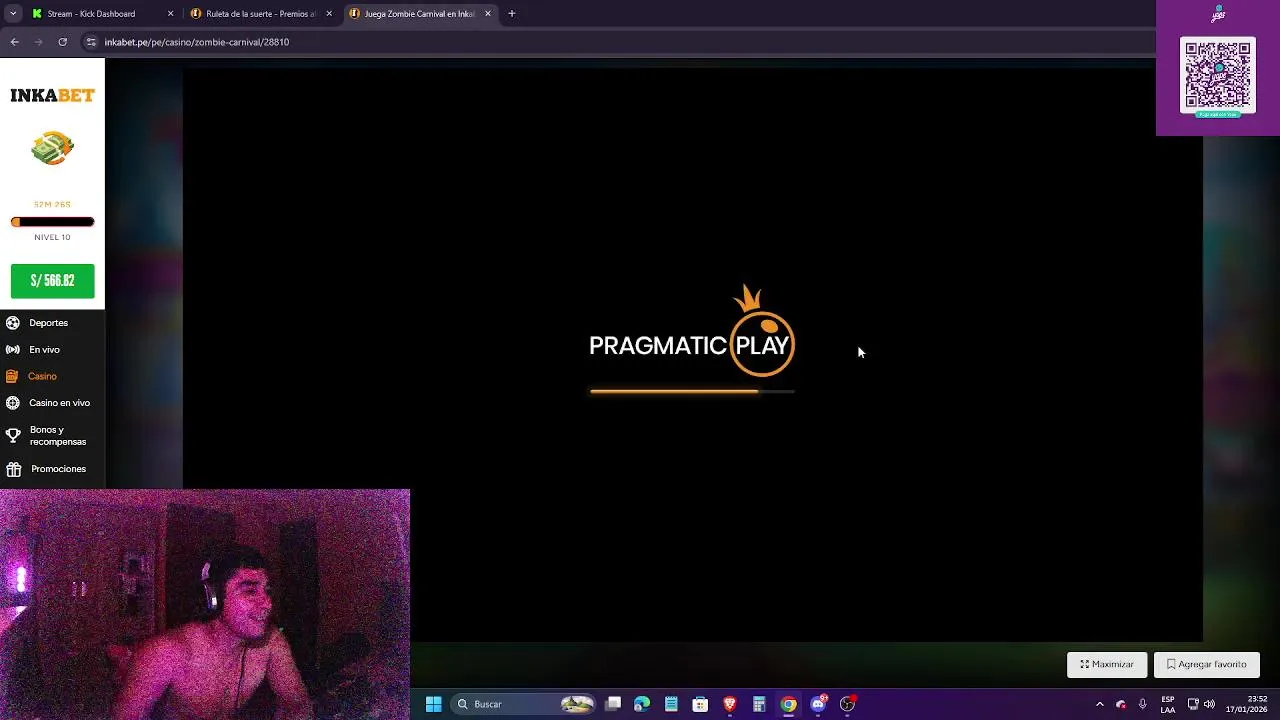This screenshot has width=1280, height=720.
Task: Click the Maximizar button
Action: [x=1107, y=664]
